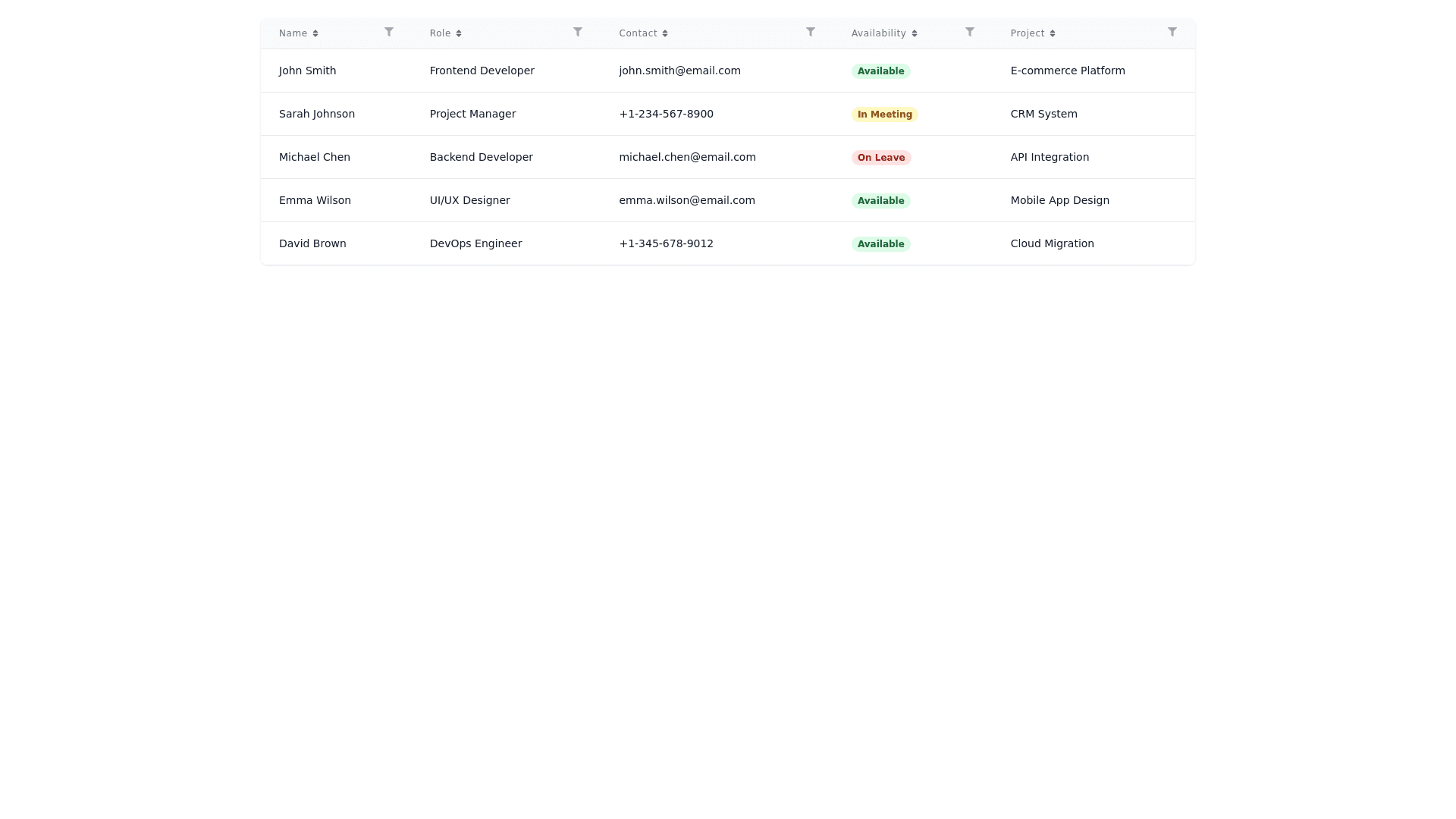1456x819 pixels.
Task: Sort table by the Project header
Action: coord(1027,33)
